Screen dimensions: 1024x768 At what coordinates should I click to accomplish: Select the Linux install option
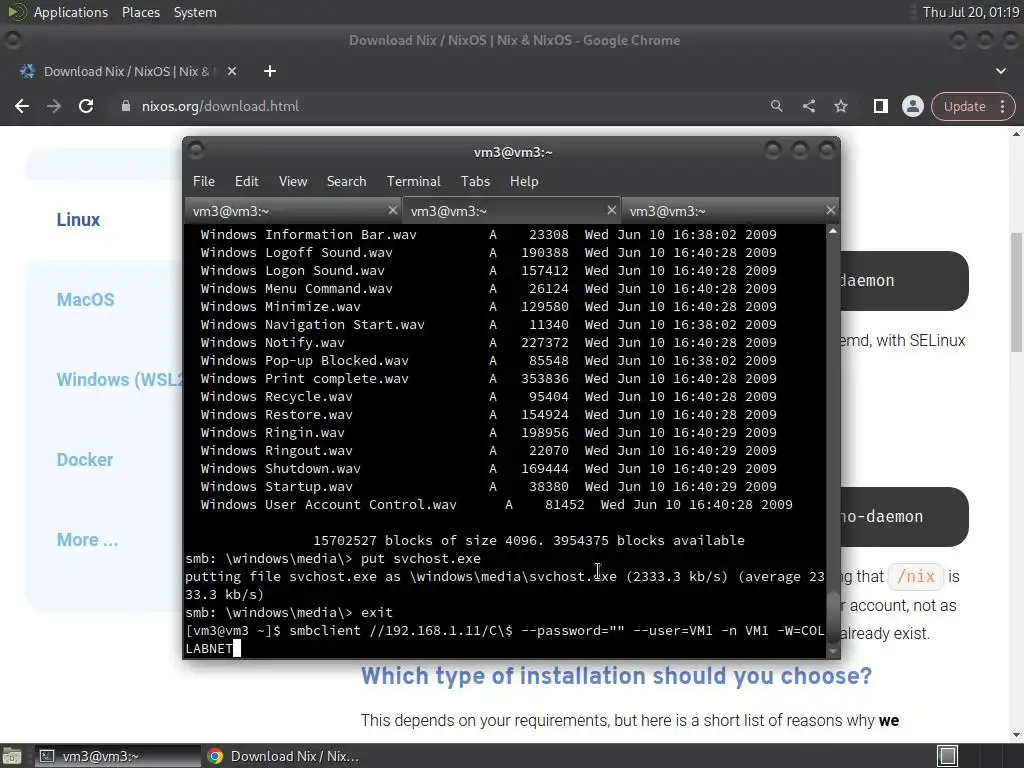[x=78, y=219]
